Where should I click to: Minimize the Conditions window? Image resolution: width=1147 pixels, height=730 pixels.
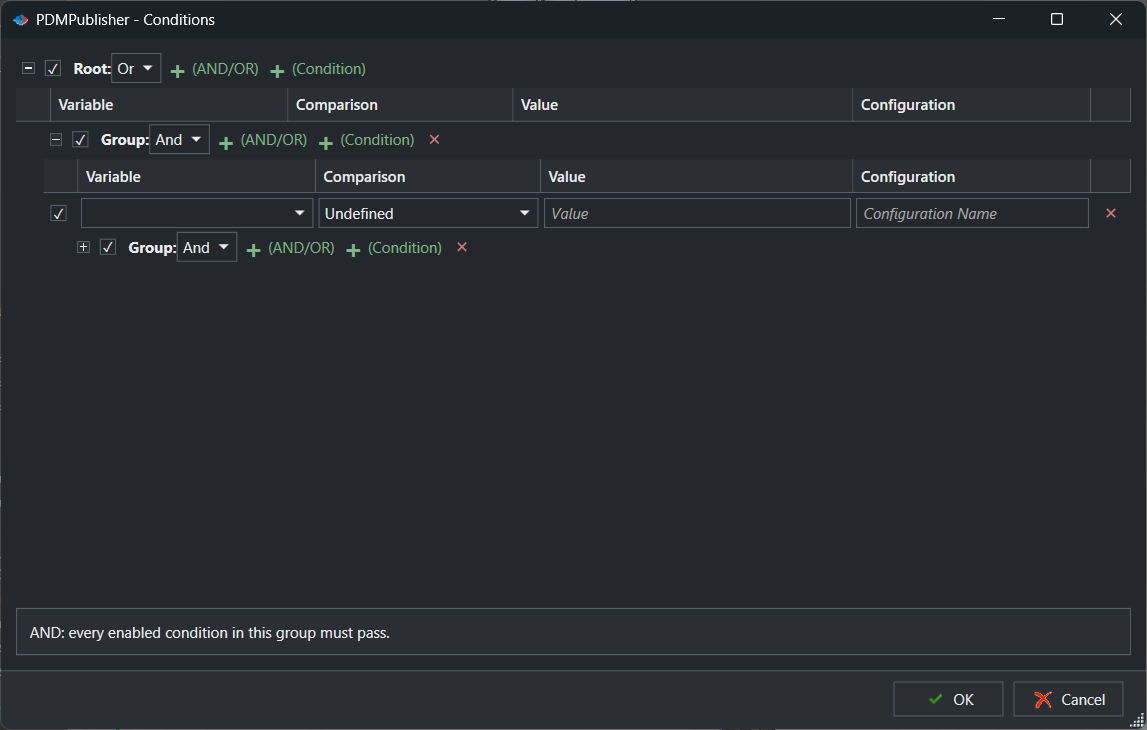coord(999,19)
